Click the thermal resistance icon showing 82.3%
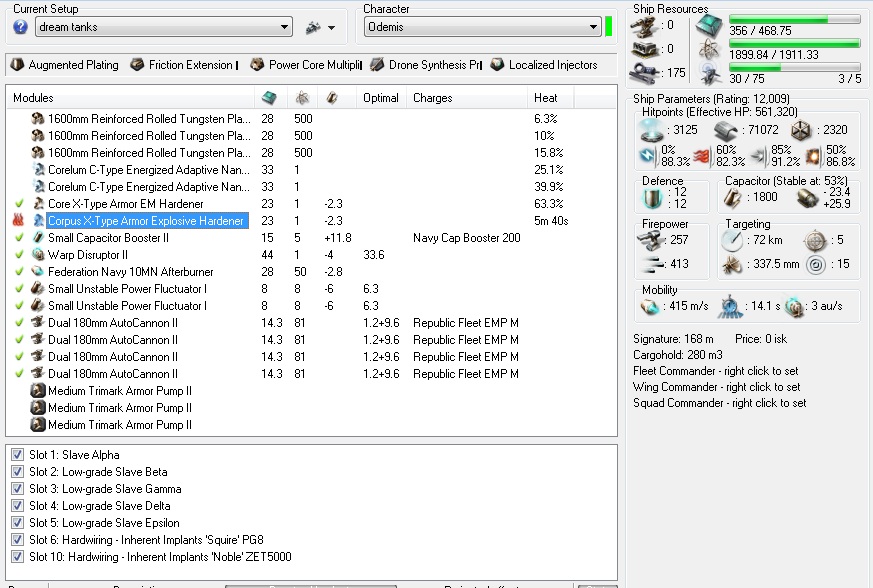873x588 pixels. 703,156
